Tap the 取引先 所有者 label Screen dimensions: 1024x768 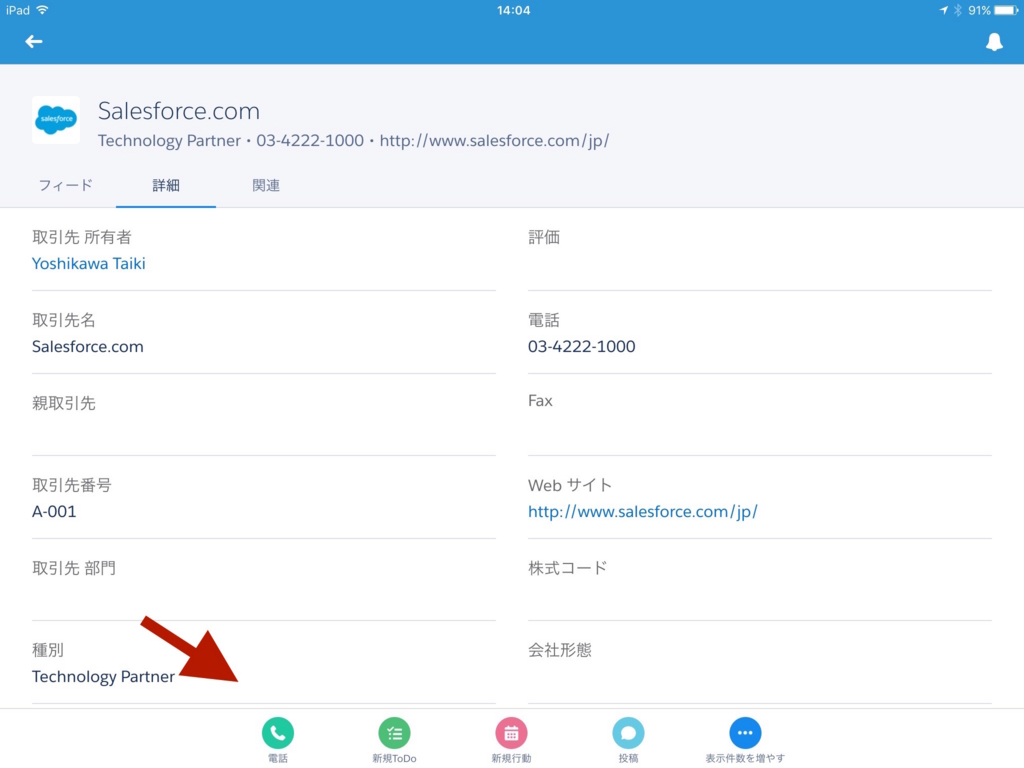point(82,237)
